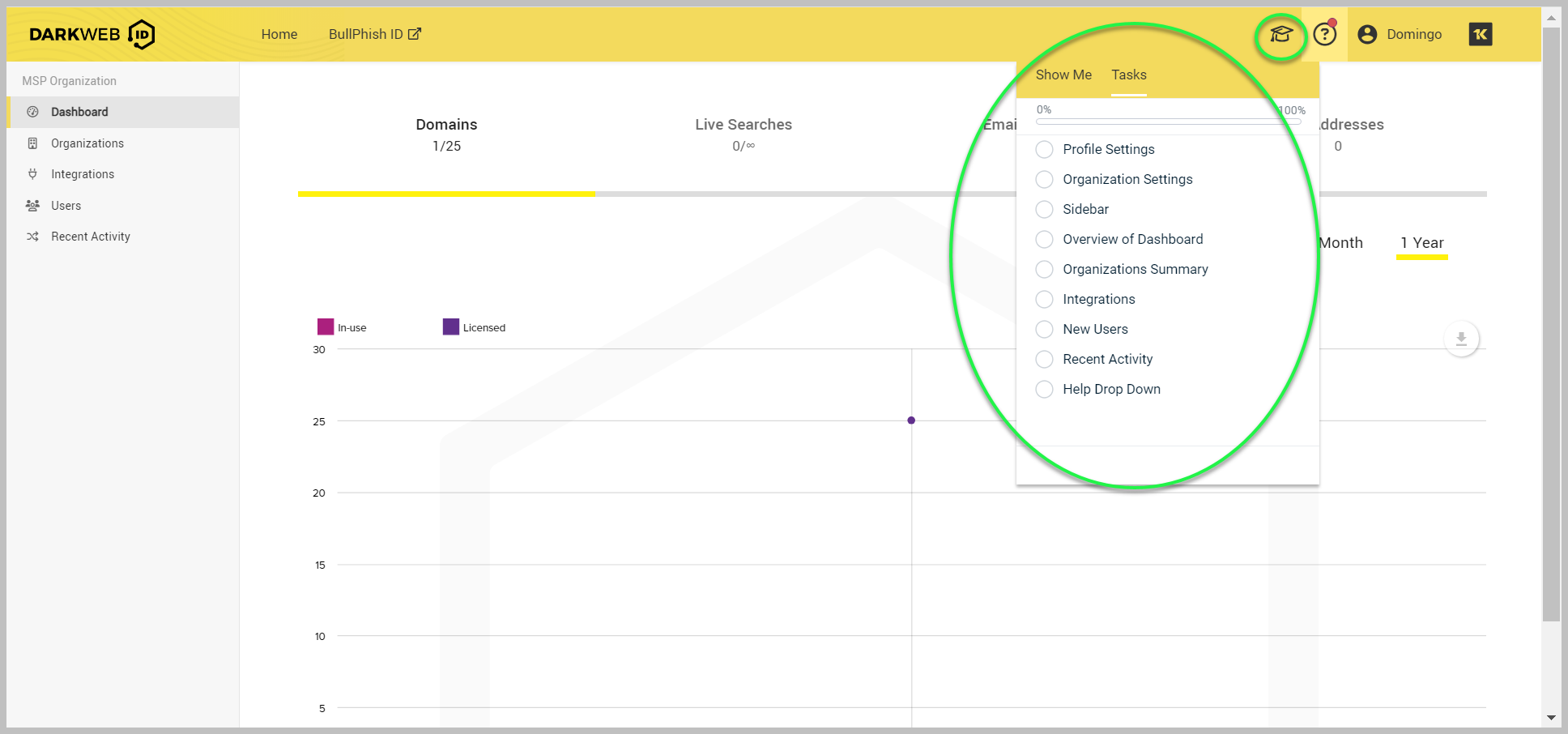The width and height of the screenshot is (1568, 734).
Task: Open Organizations from the sidebar icon
Action: point(32,143)
